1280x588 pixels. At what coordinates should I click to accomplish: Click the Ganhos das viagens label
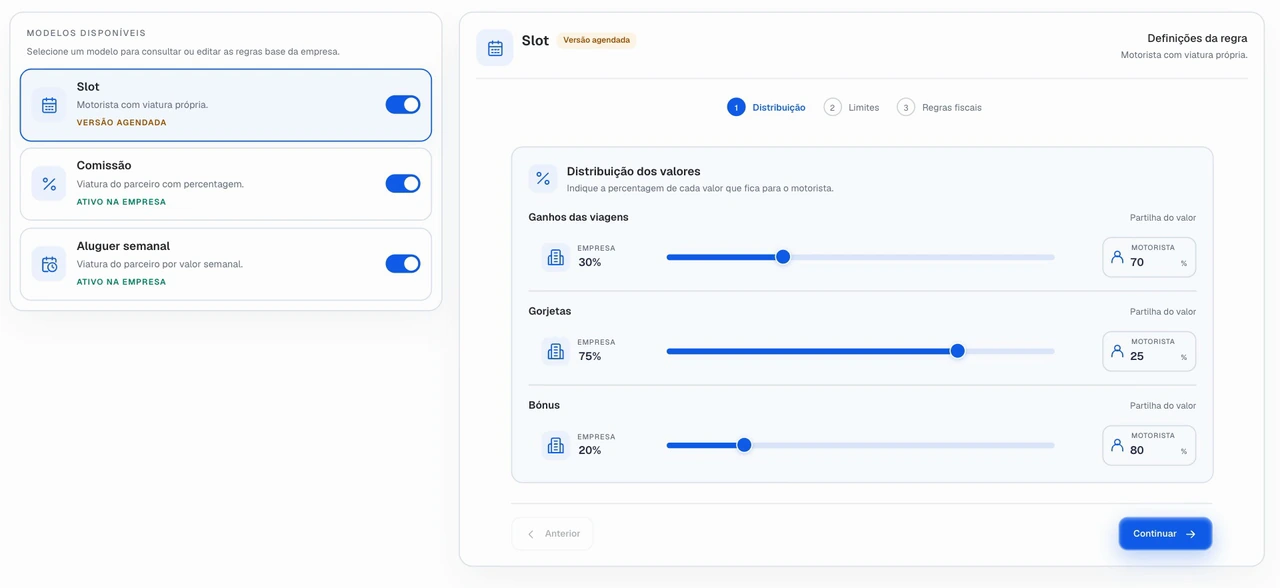[x=578, y=217]
